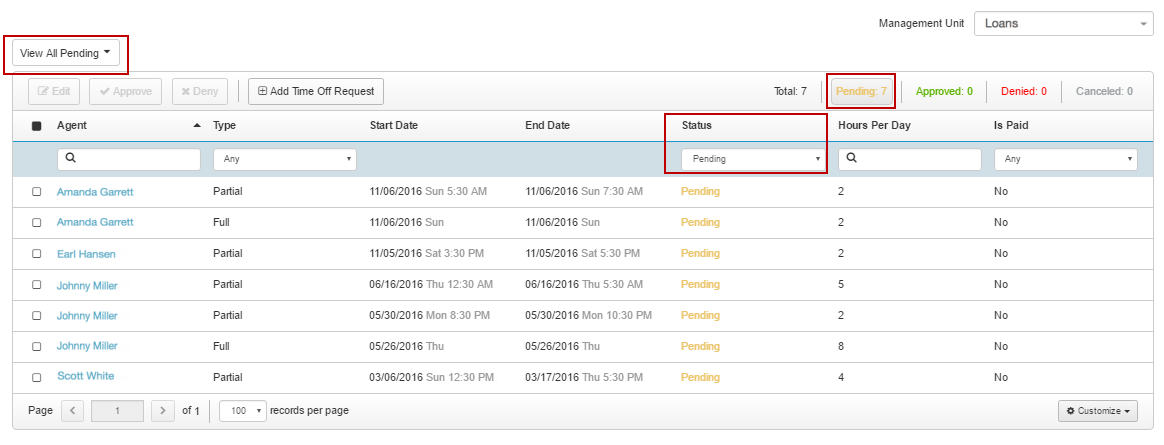The image size is (1164, 445).
Task: Open the Management Unit Loans dropdown
Action: point(1063,23)
